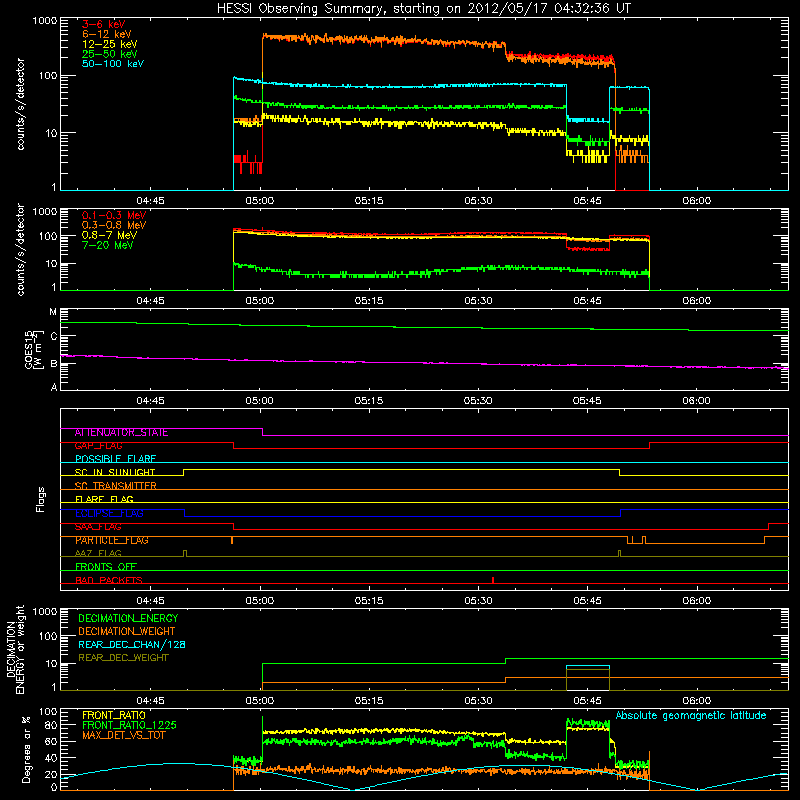The width and height of the screenshot is (800, 800).
Task: Click the A class tick label
Action: (54, 387)
